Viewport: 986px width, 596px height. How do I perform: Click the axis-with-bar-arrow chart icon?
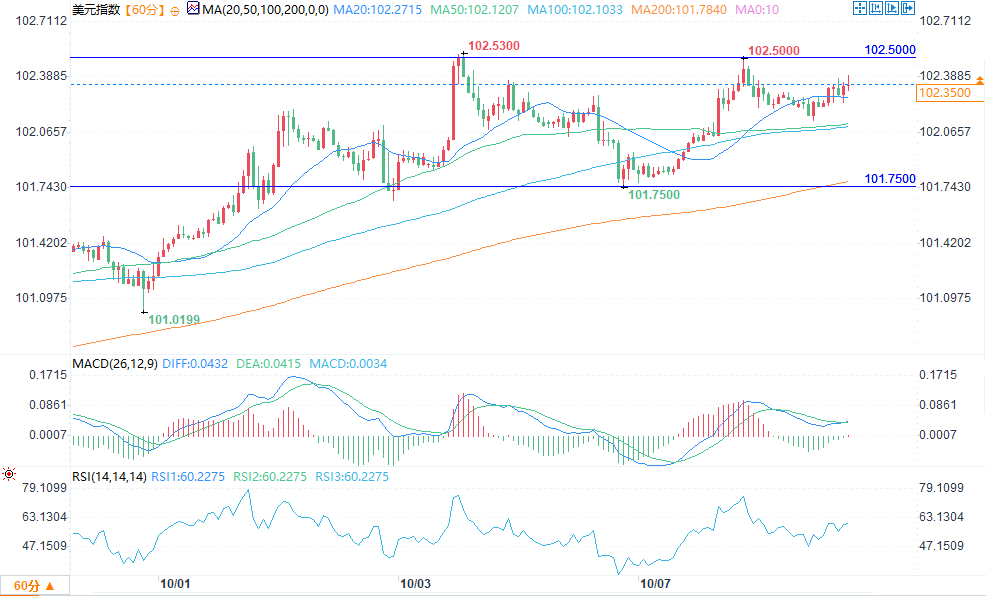click(x=875, y=8)
